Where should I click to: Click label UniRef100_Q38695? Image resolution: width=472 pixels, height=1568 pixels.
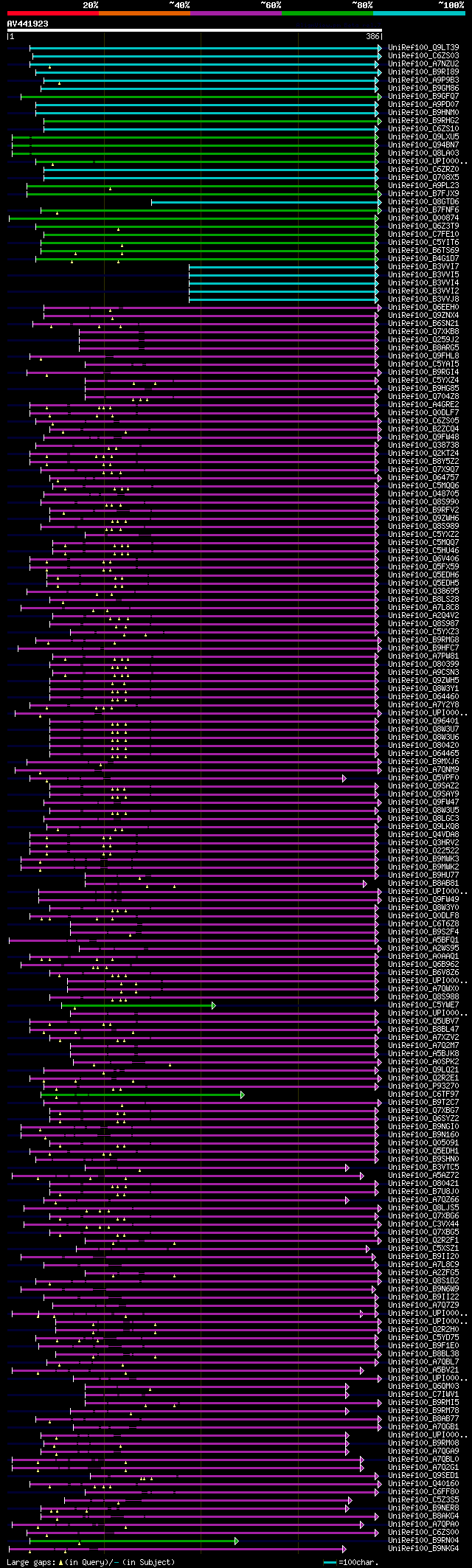click(423, 592)
